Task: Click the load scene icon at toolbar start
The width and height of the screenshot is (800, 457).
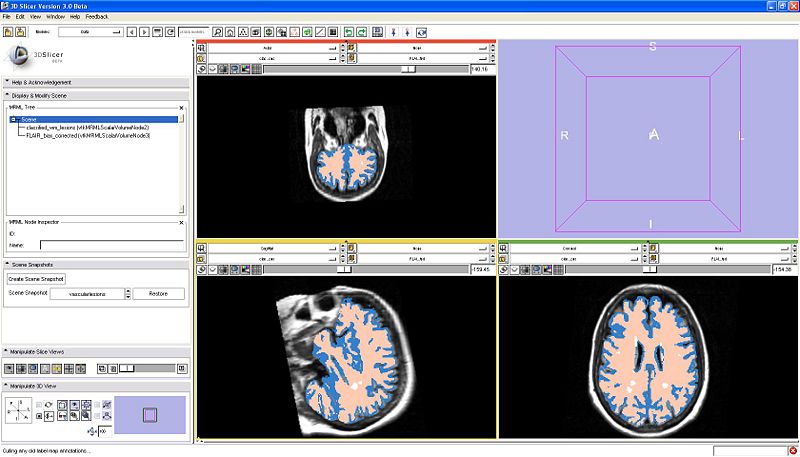Action: [x=7, y=32]
